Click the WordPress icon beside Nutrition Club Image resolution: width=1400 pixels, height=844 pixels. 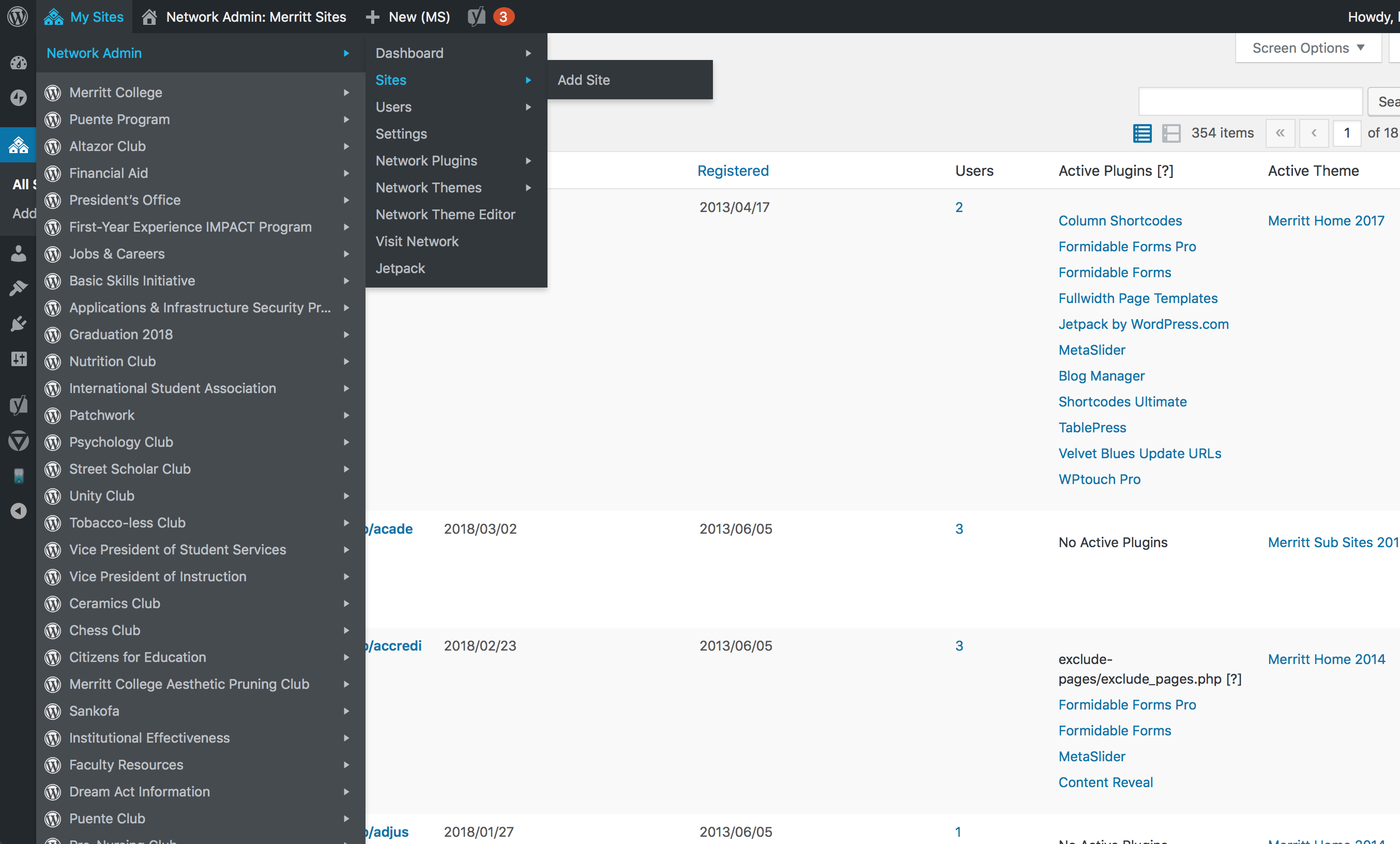pyautogui.click(x=53, y=361)
